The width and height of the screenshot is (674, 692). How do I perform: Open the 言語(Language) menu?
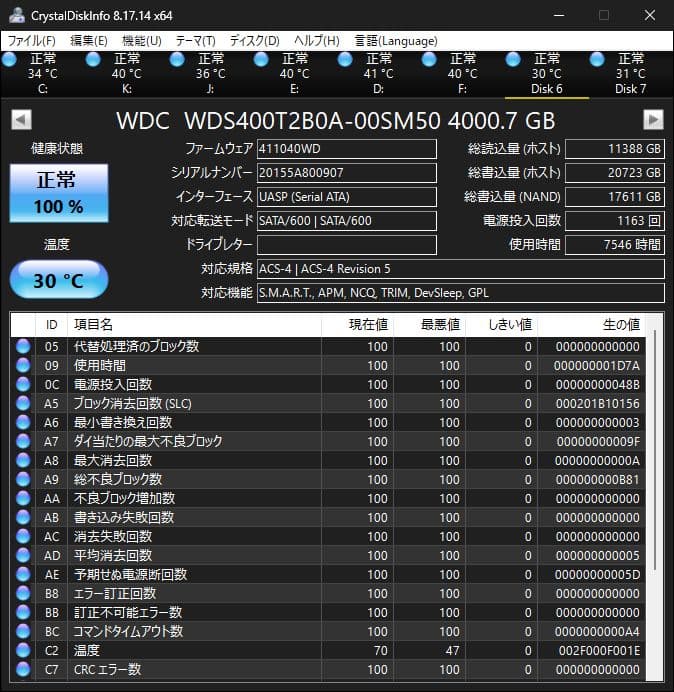pos(396,41)
